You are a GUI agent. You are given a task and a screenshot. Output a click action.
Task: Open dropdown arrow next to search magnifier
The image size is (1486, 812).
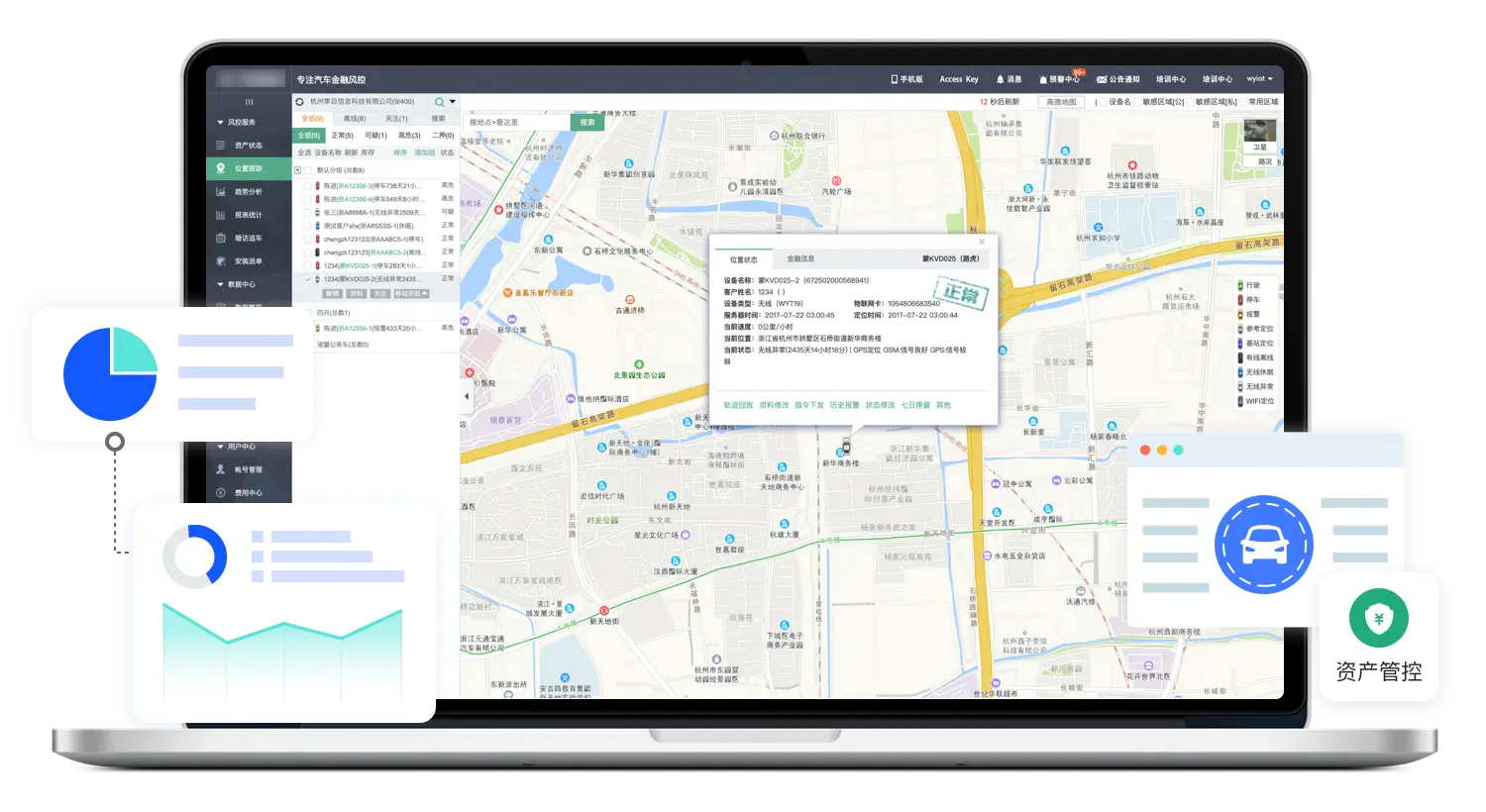453,101
